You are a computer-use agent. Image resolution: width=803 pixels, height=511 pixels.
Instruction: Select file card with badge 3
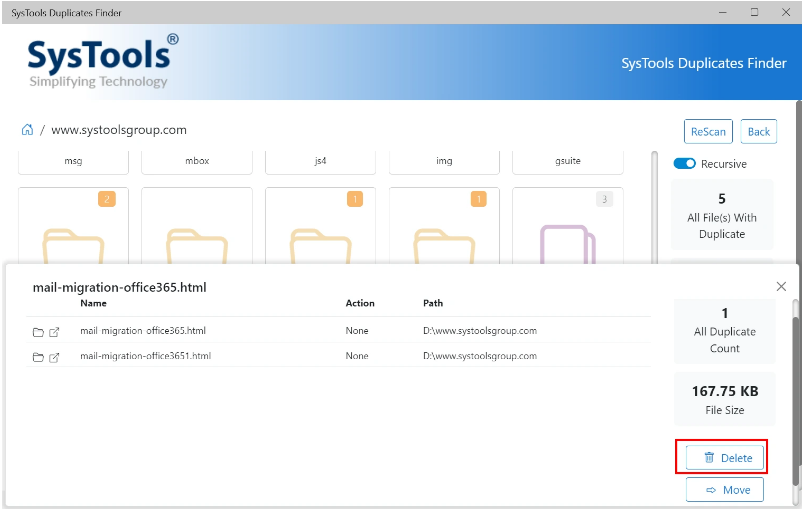[x=568, y=226]
